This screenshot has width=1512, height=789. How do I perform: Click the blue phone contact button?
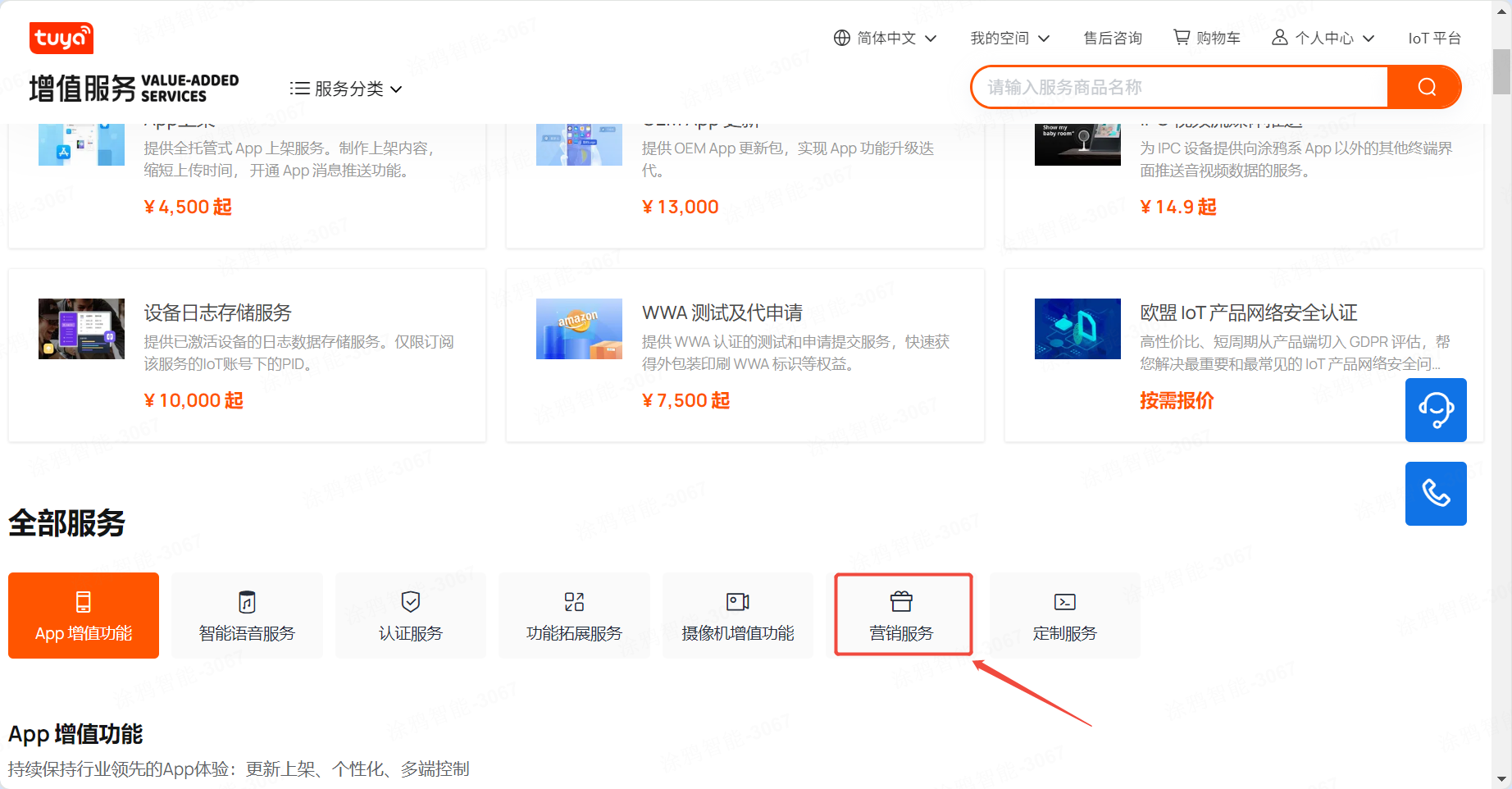click(1436, 494)
